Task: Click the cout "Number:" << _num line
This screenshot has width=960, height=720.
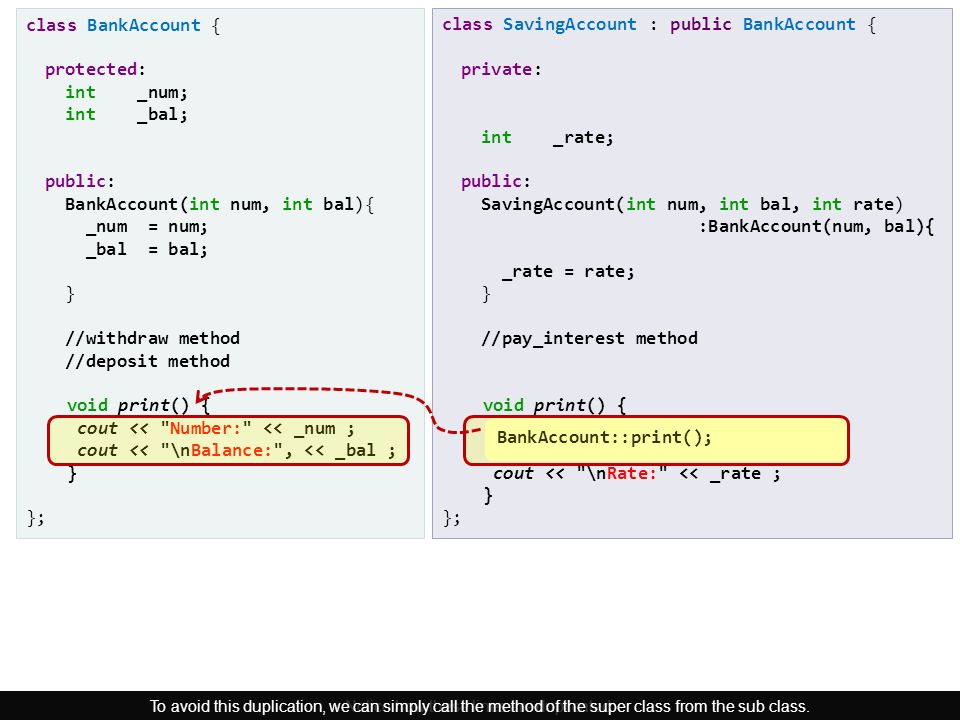Action: [x=216, y=429]
